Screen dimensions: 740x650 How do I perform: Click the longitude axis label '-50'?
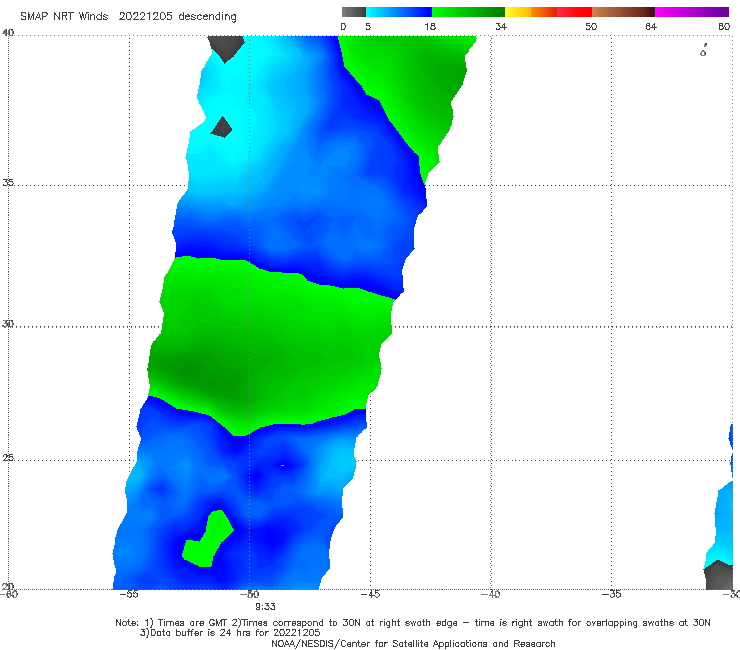click(250, 594)
